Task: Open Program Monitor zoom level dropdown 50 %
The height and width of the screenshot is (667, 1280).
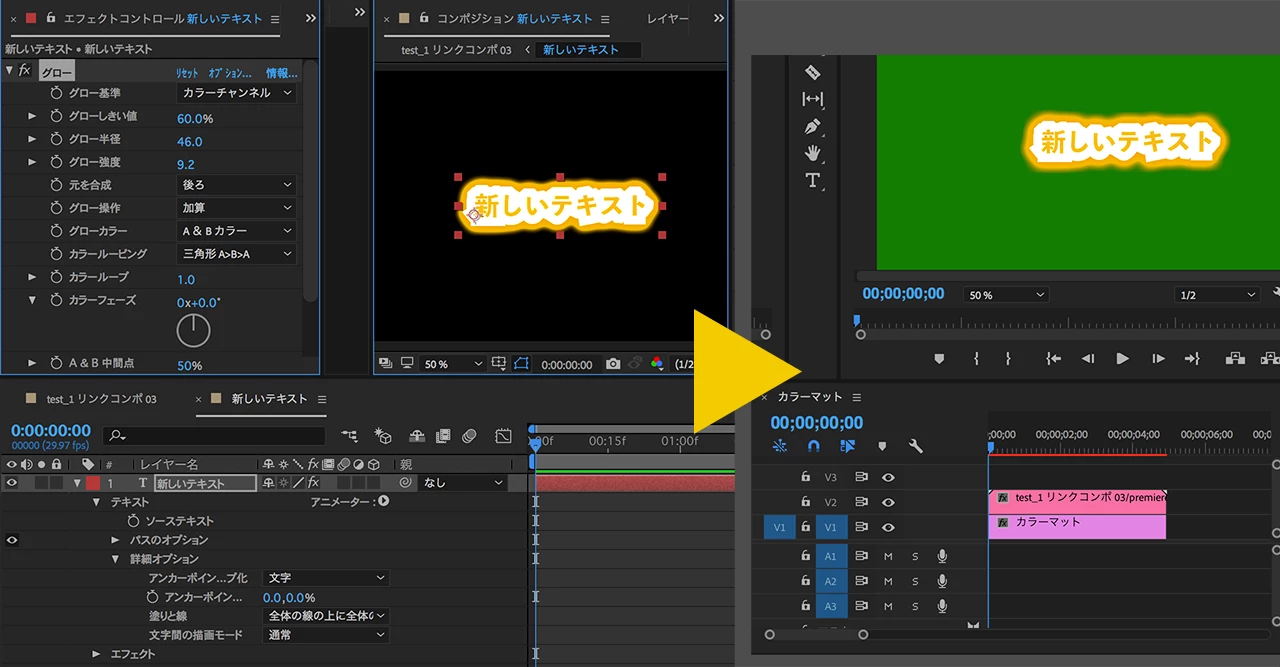Action: point(1007,295)
